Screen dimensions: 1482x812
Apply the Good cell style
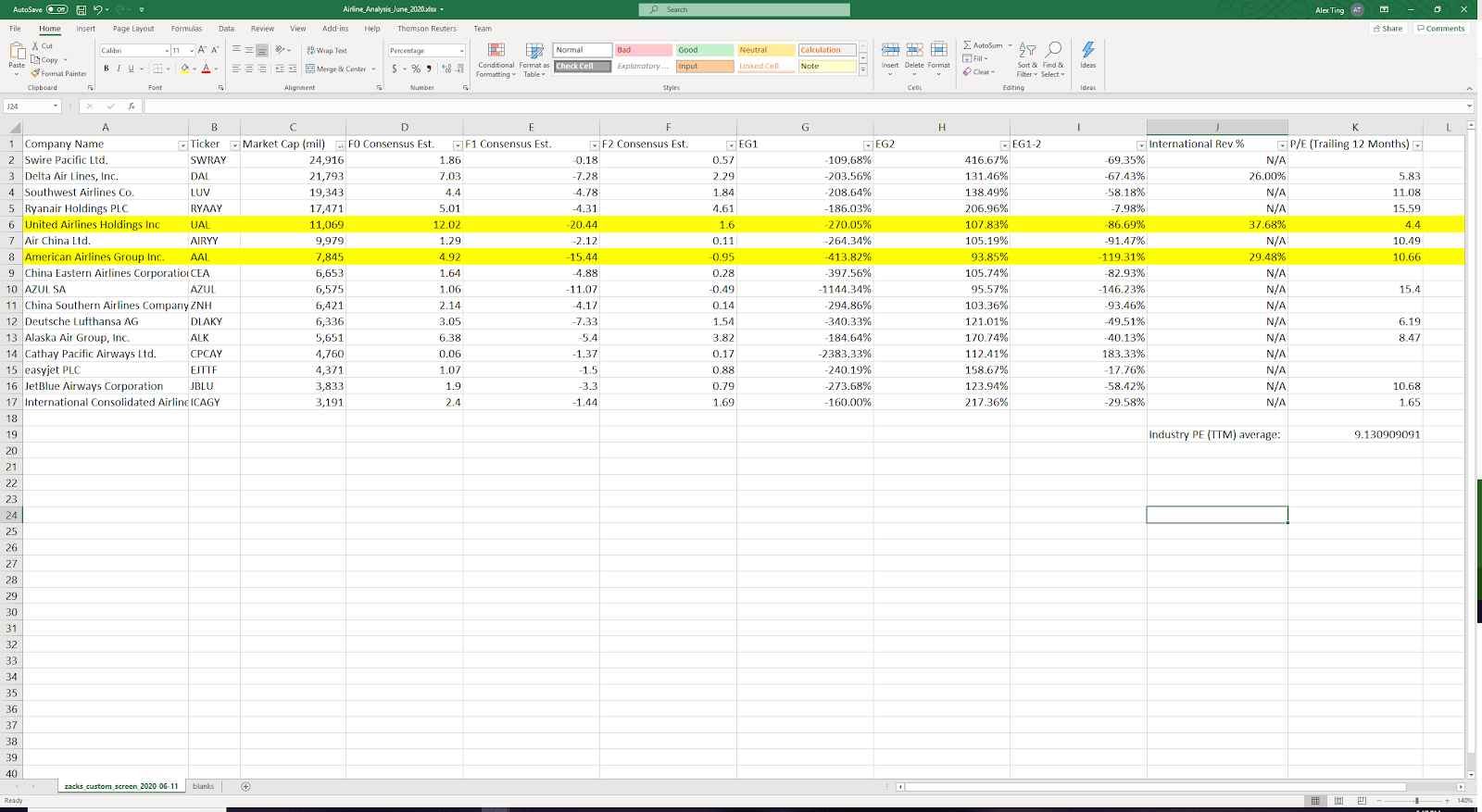tap(704, 50)
